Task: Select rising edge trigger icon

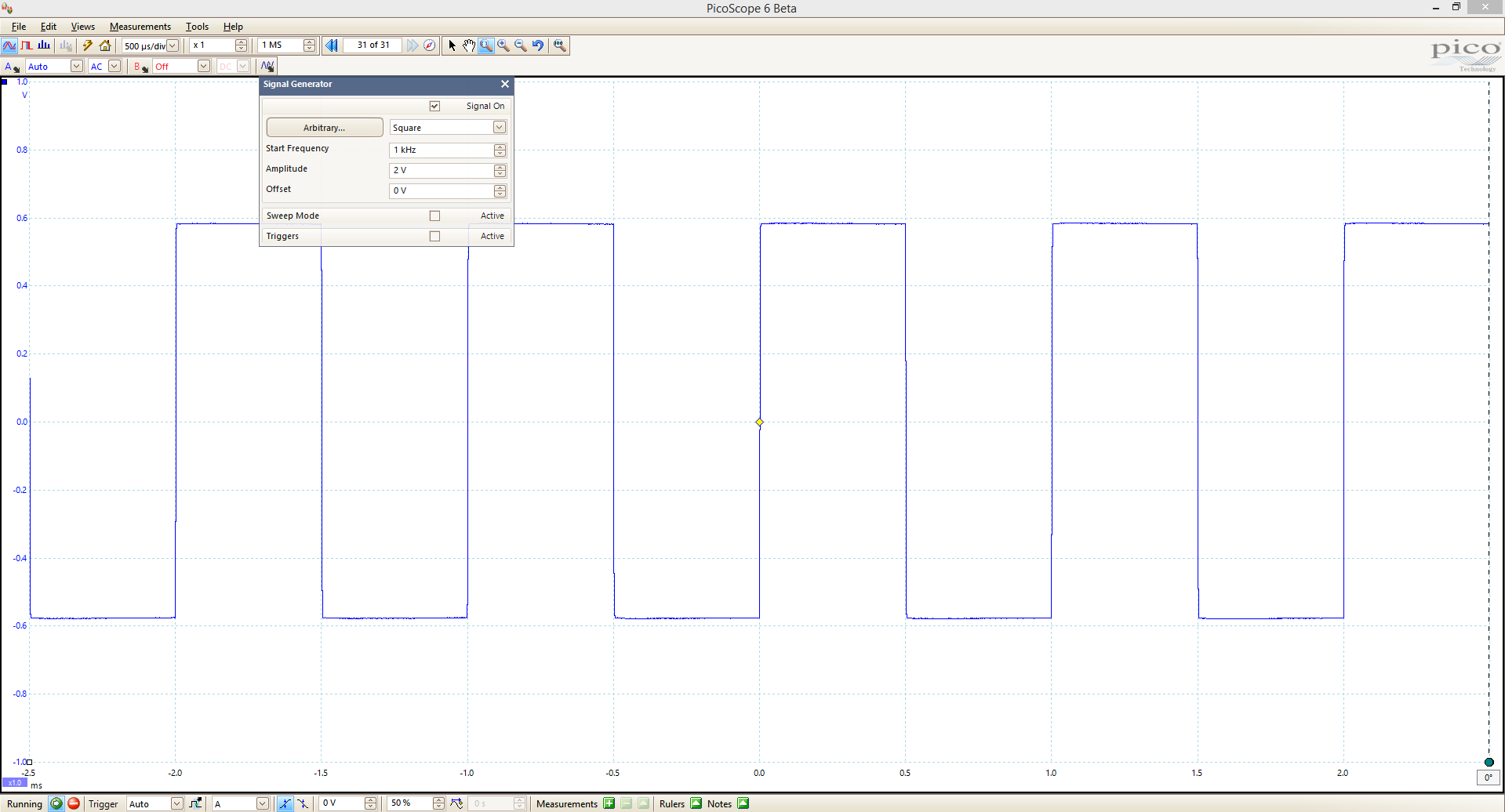Action: [x=285, y=803]
